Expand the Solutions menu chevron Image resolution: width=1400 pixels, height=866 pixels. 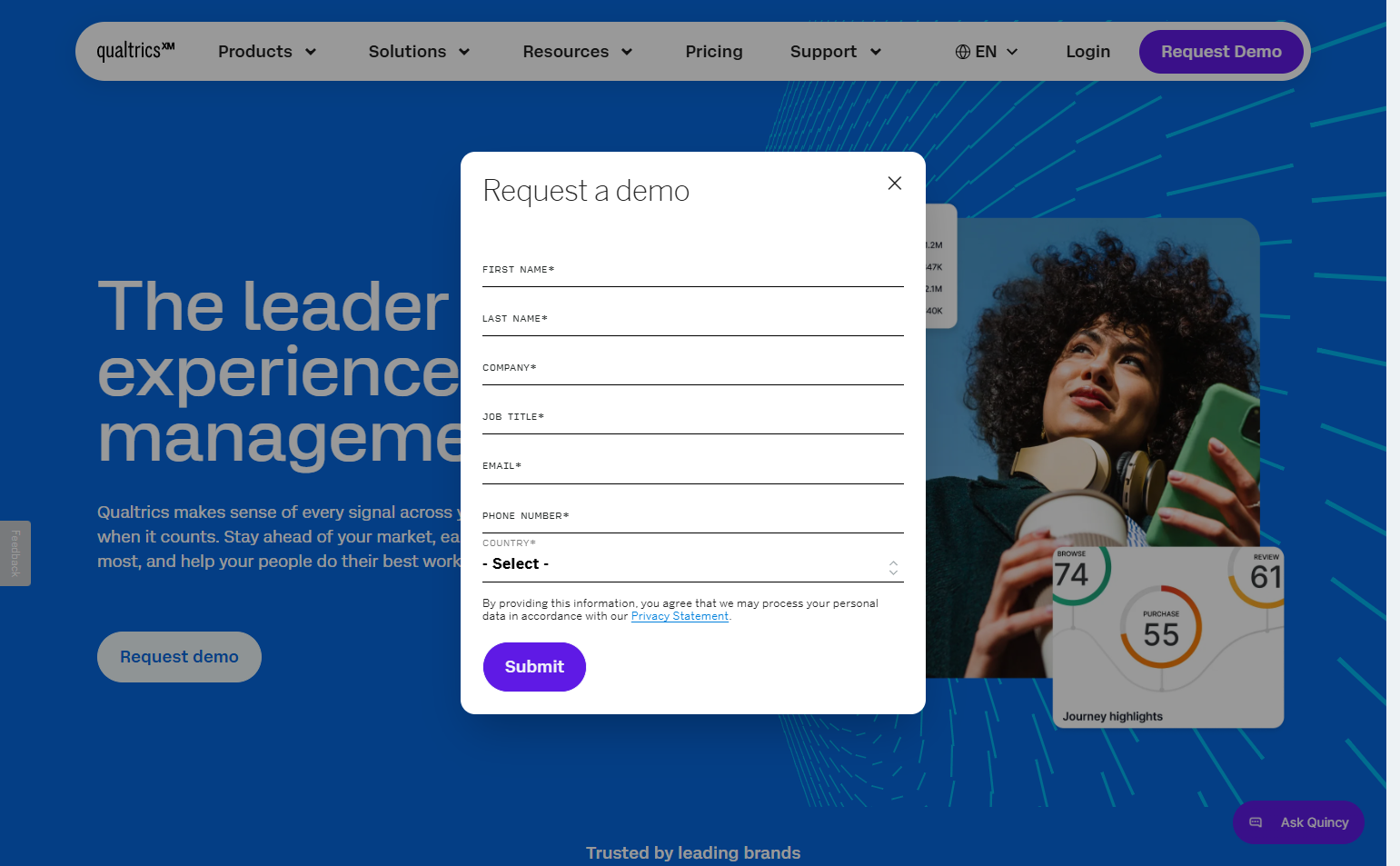click(x=464, y=52)
